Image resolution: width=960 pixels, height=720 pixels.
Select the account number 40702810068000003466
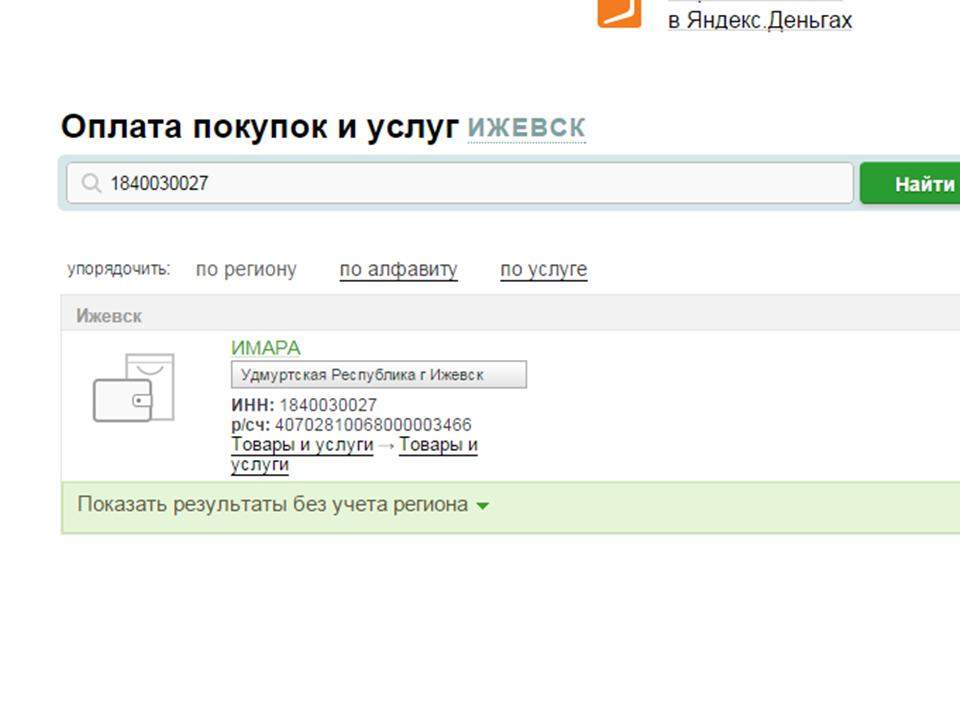pyautogui.click(x=373, y=424)
